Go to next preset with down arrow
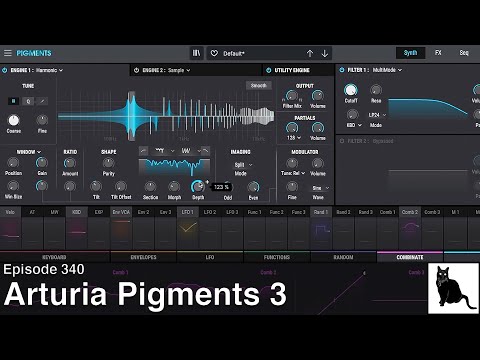The width and height of the screenshot is (480, 360). tap(325, 53)
